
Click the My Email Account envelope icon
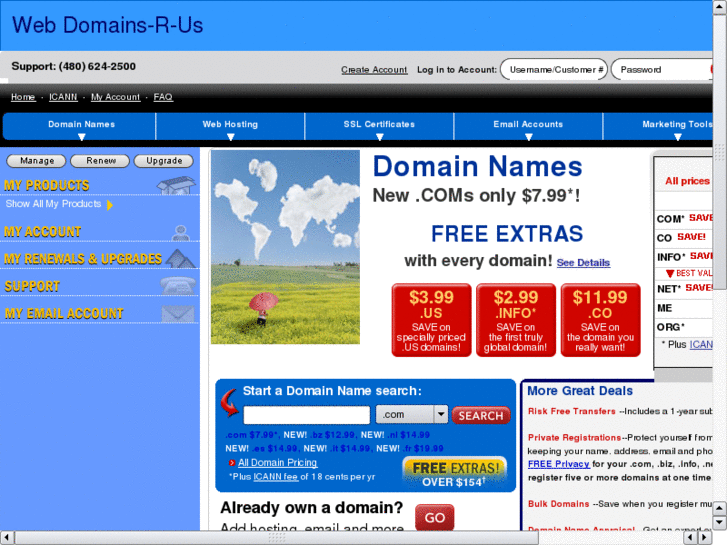pyautogui.click(x=178, y=314)
